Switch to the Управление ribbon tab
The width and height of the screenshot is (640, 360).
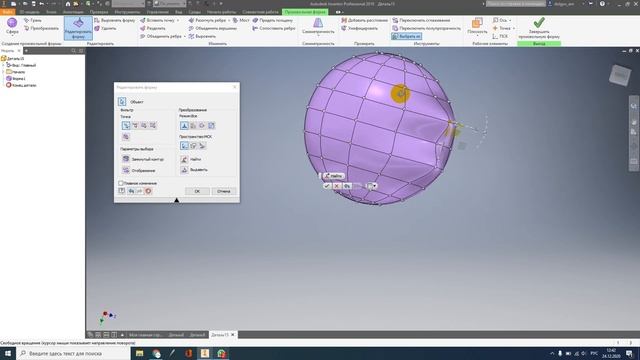pos(158,12)
